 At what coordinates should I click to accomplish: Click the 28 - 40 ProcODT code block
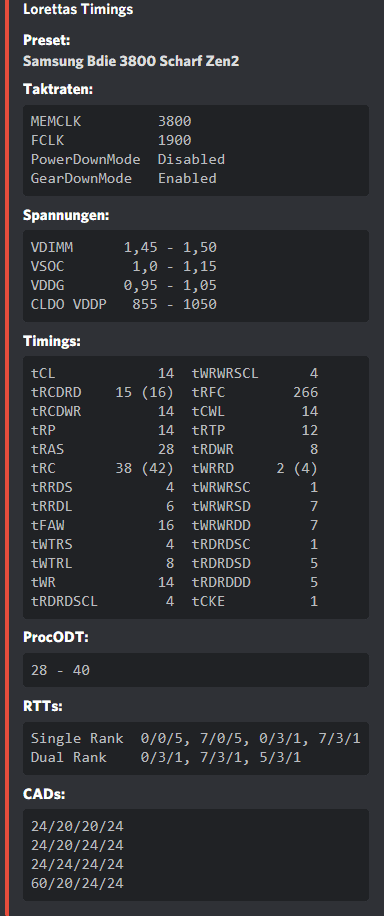click(196, 670)
